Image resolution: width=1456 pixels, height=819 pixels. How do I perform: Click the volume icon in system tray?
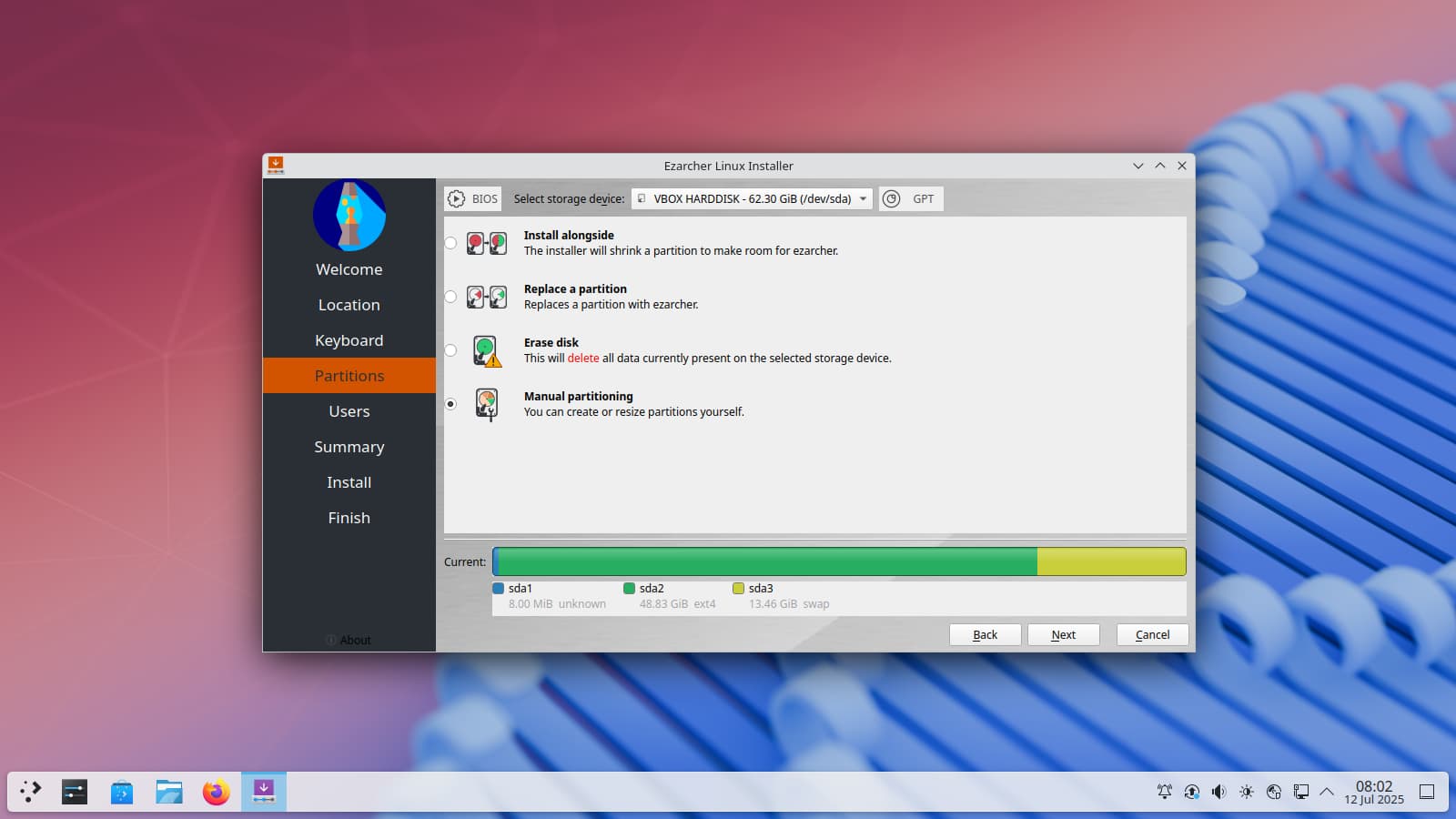(1218, 792)
